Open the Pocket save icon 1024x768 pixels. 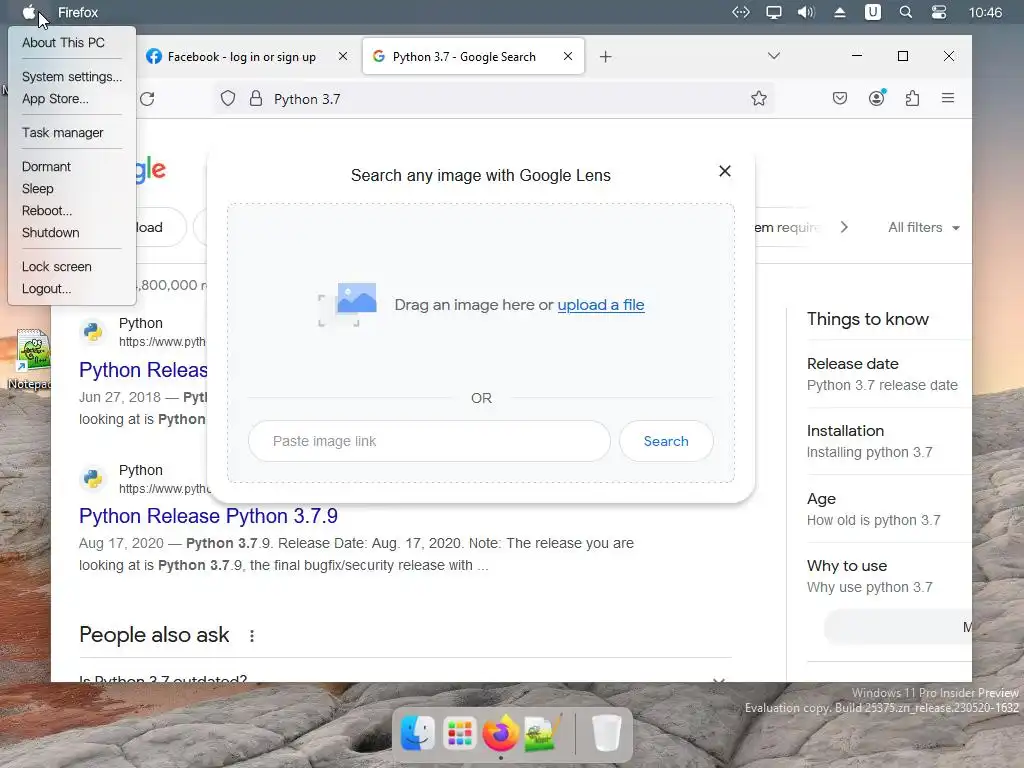[840, 99]
